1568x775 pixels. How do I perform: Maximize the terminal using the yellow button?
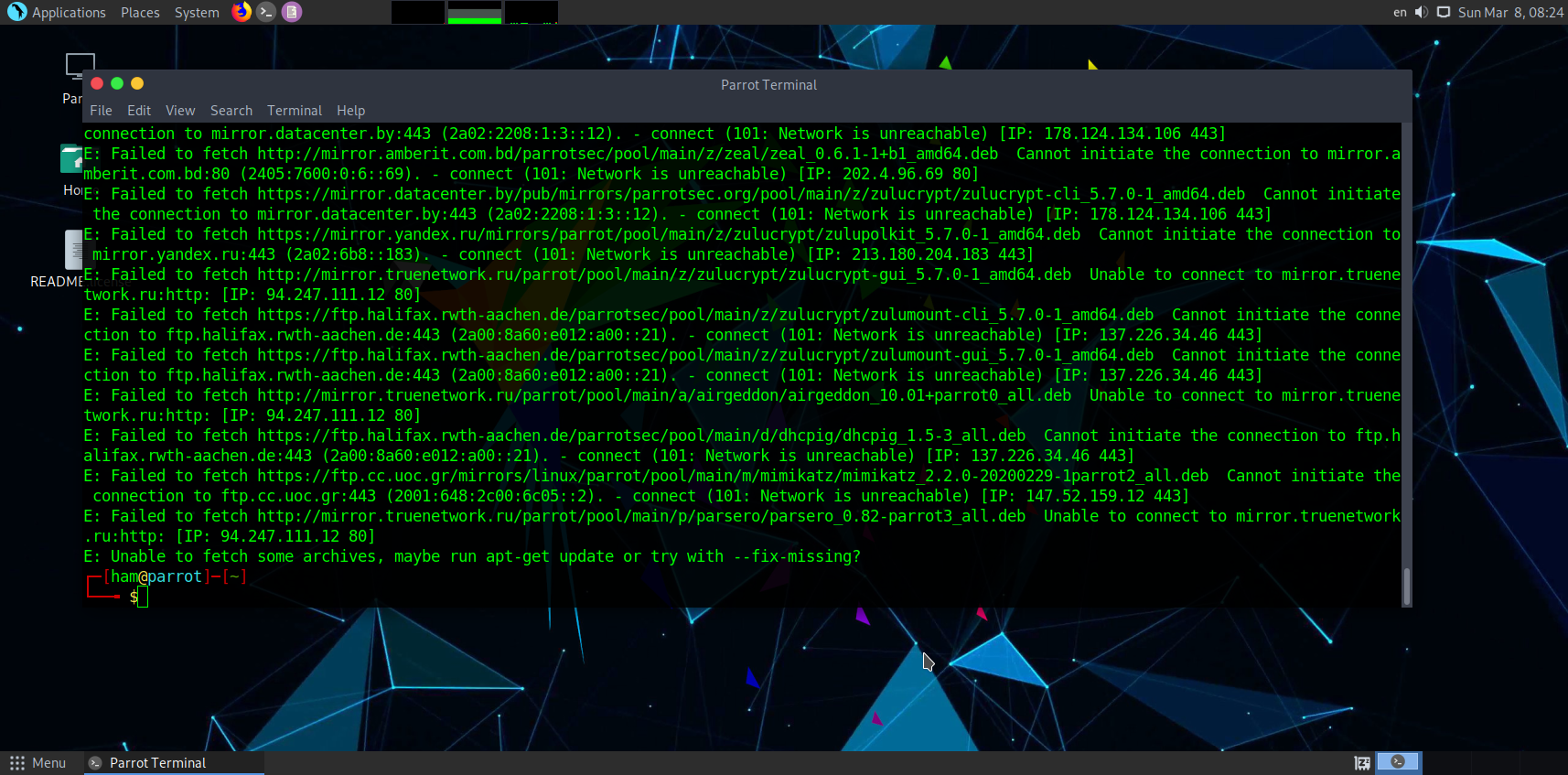tap(137, 83)
